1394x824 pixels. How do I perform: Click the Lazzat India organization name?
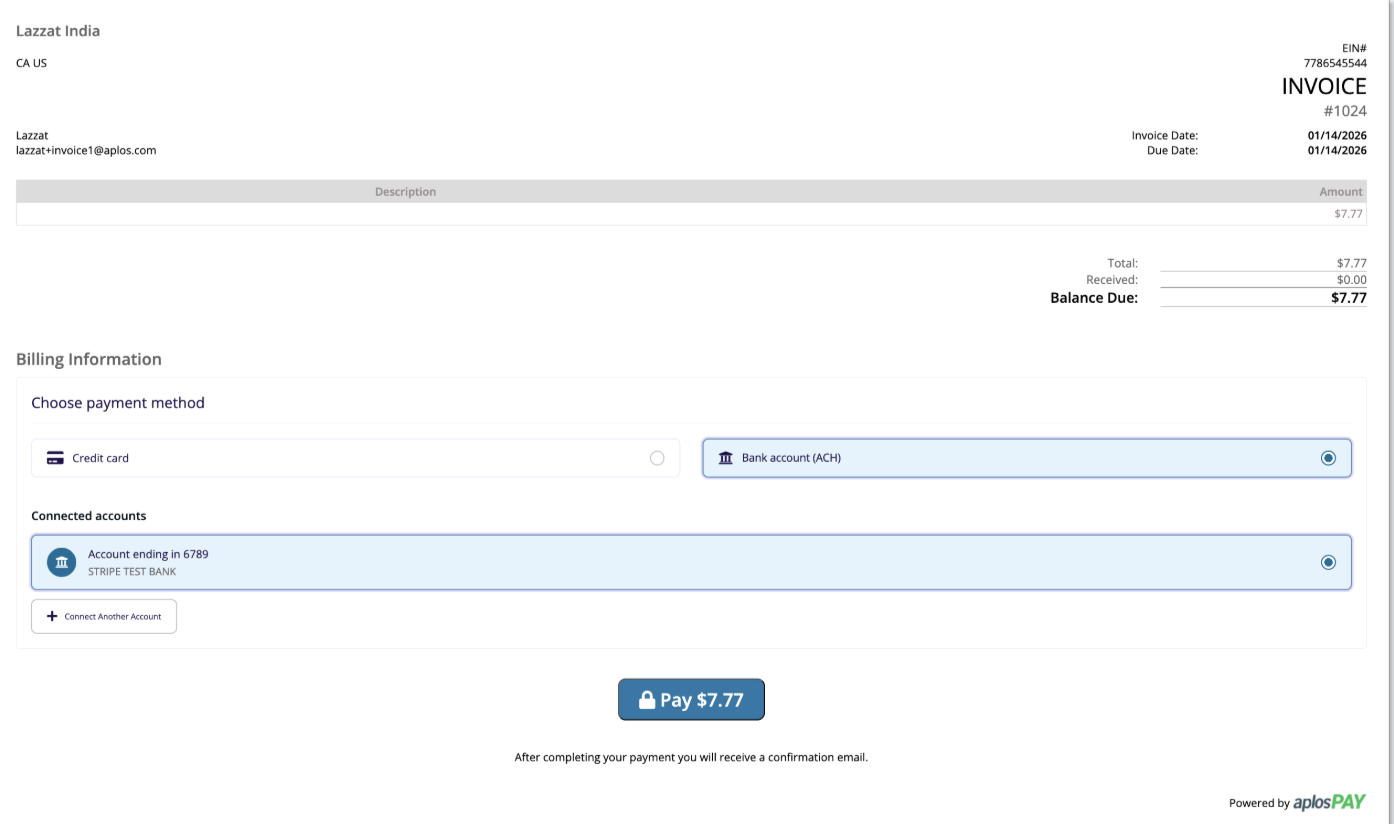coord(58,31)
